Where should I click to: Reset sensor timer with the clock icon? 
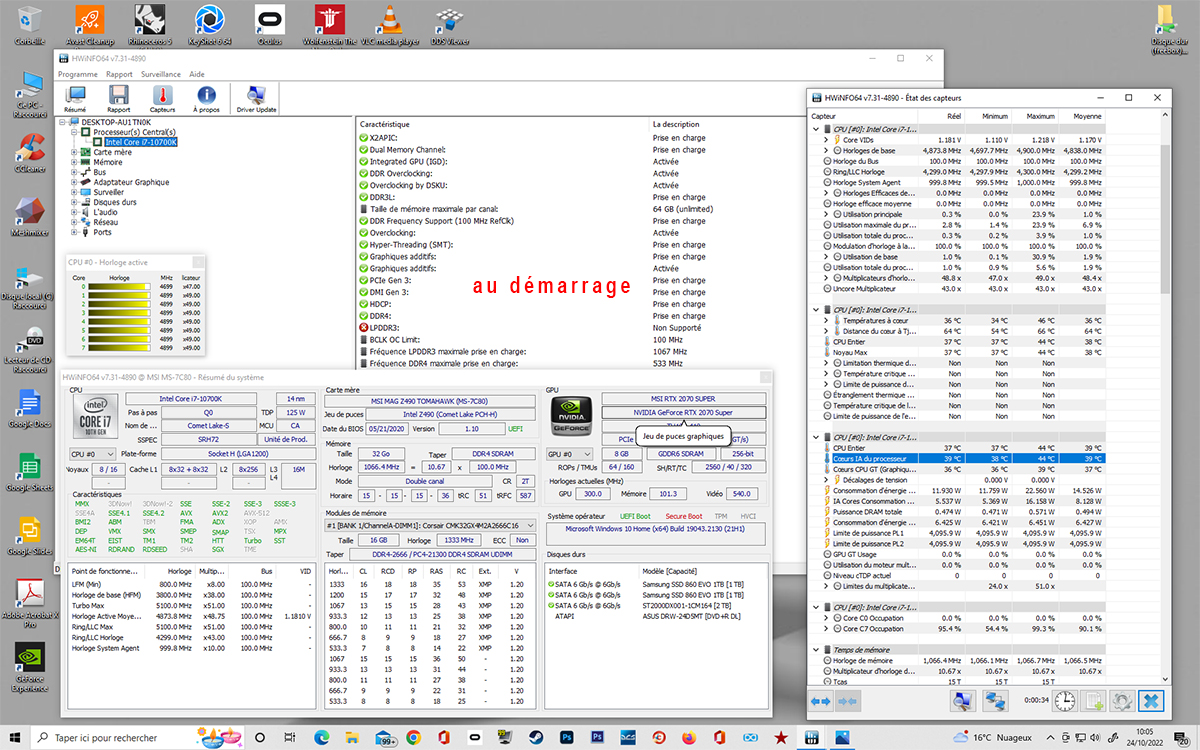click(1066, 701)
